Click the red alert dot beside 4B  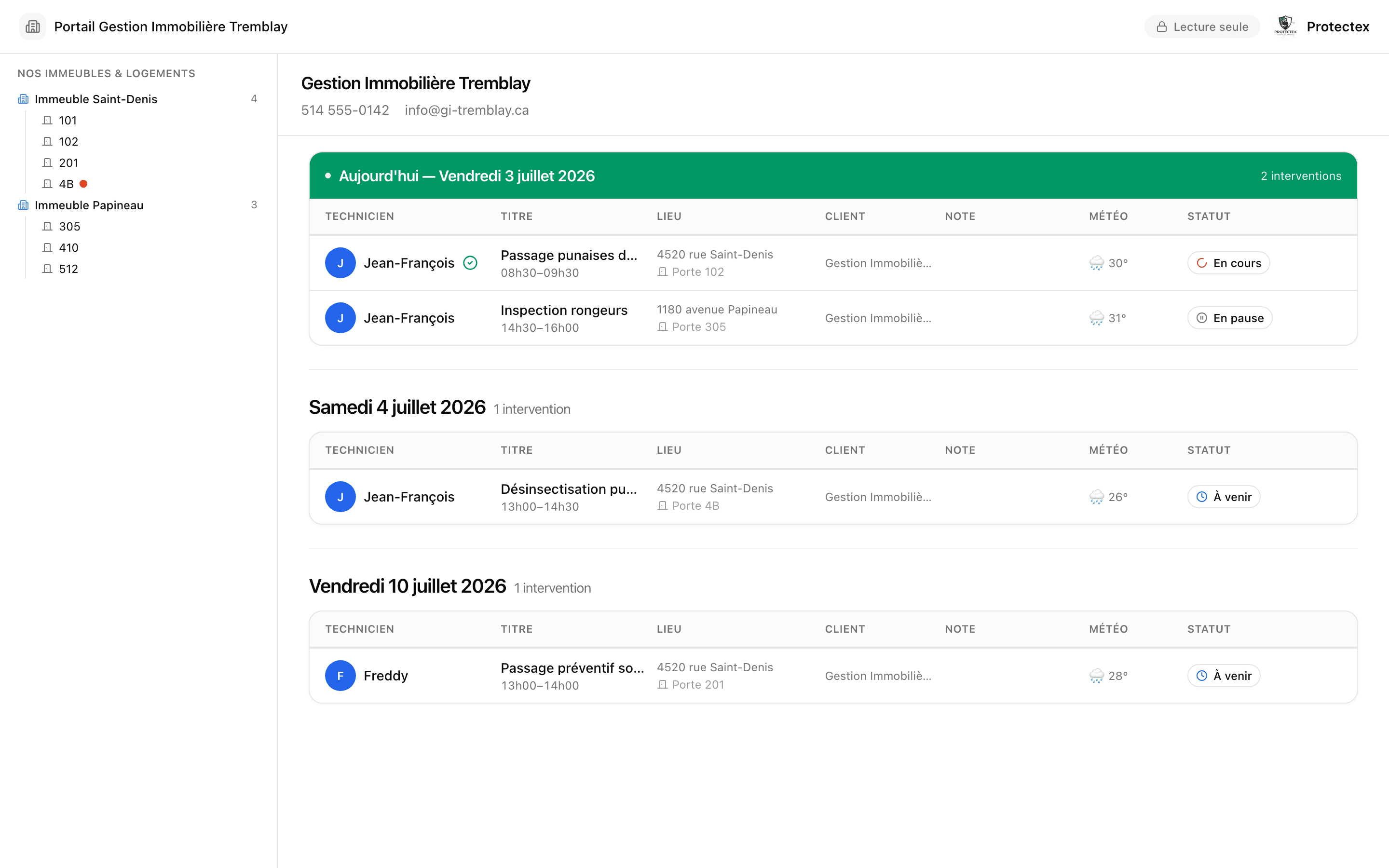[x=83, y=184]
